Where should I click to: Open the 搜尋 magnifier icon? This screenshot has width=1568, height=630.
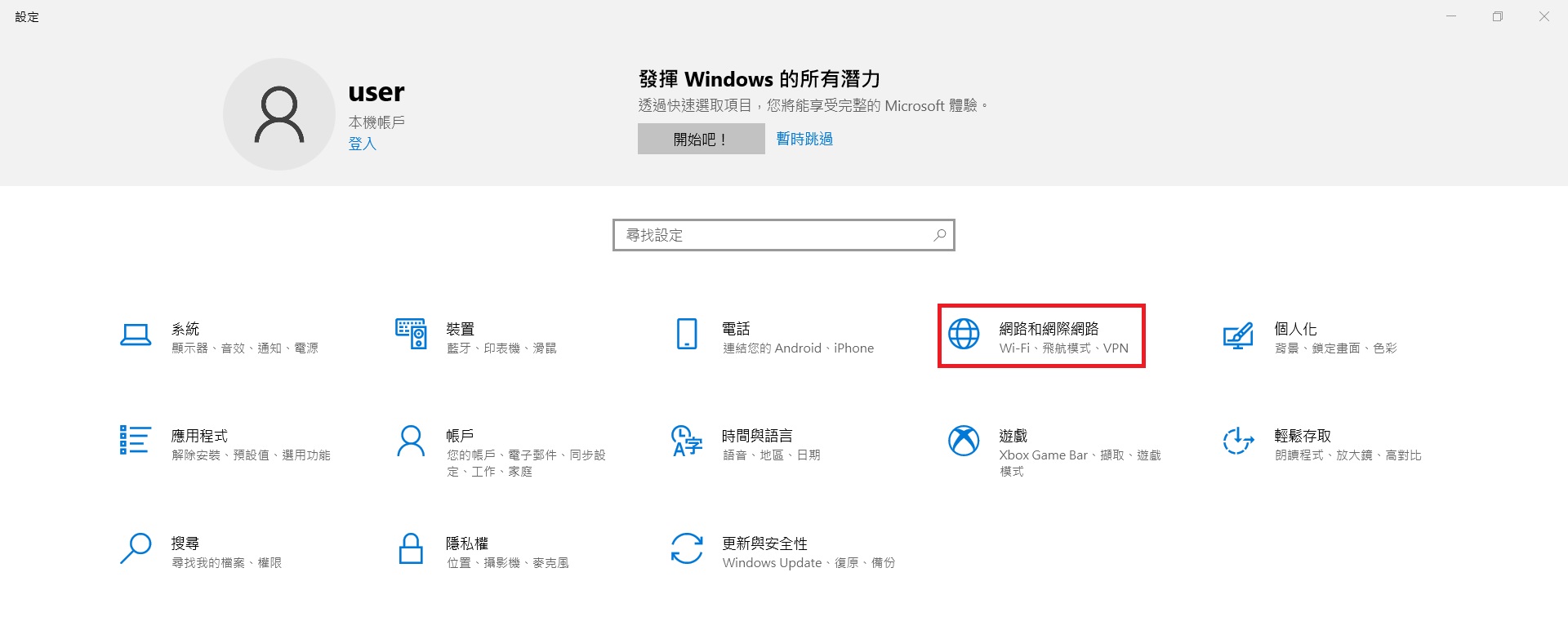point(136,548)
